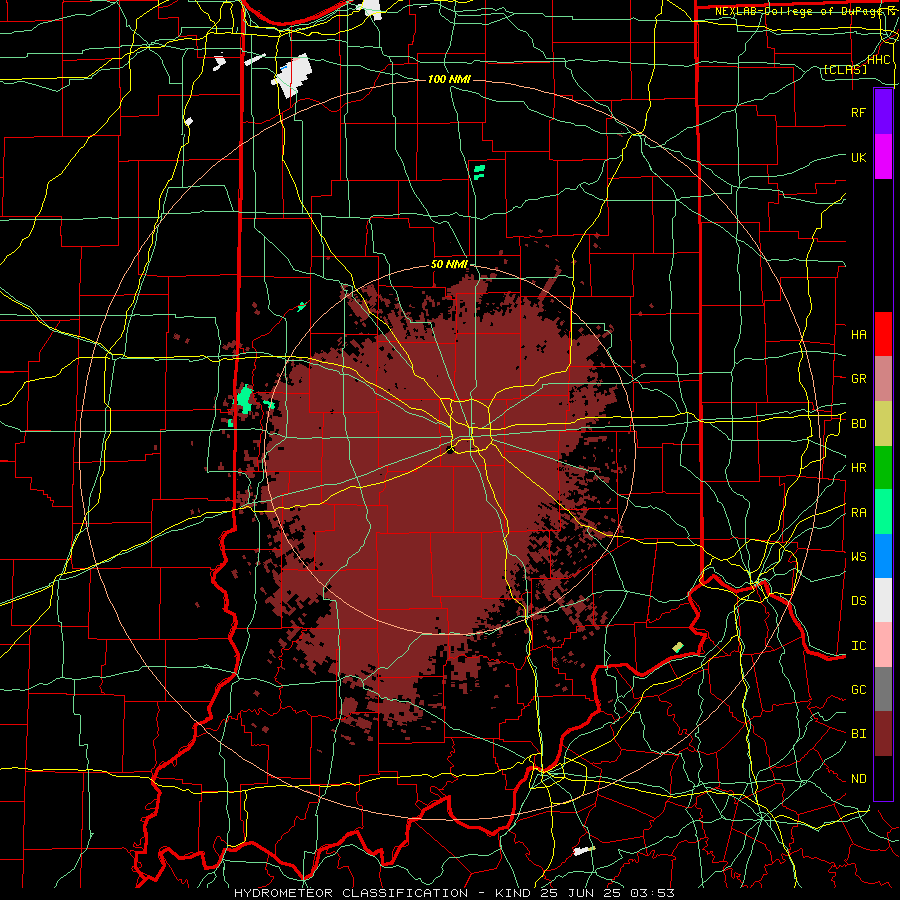Click the HYDROMETEOR CLASSIFICATION title text

click(351, 893)
